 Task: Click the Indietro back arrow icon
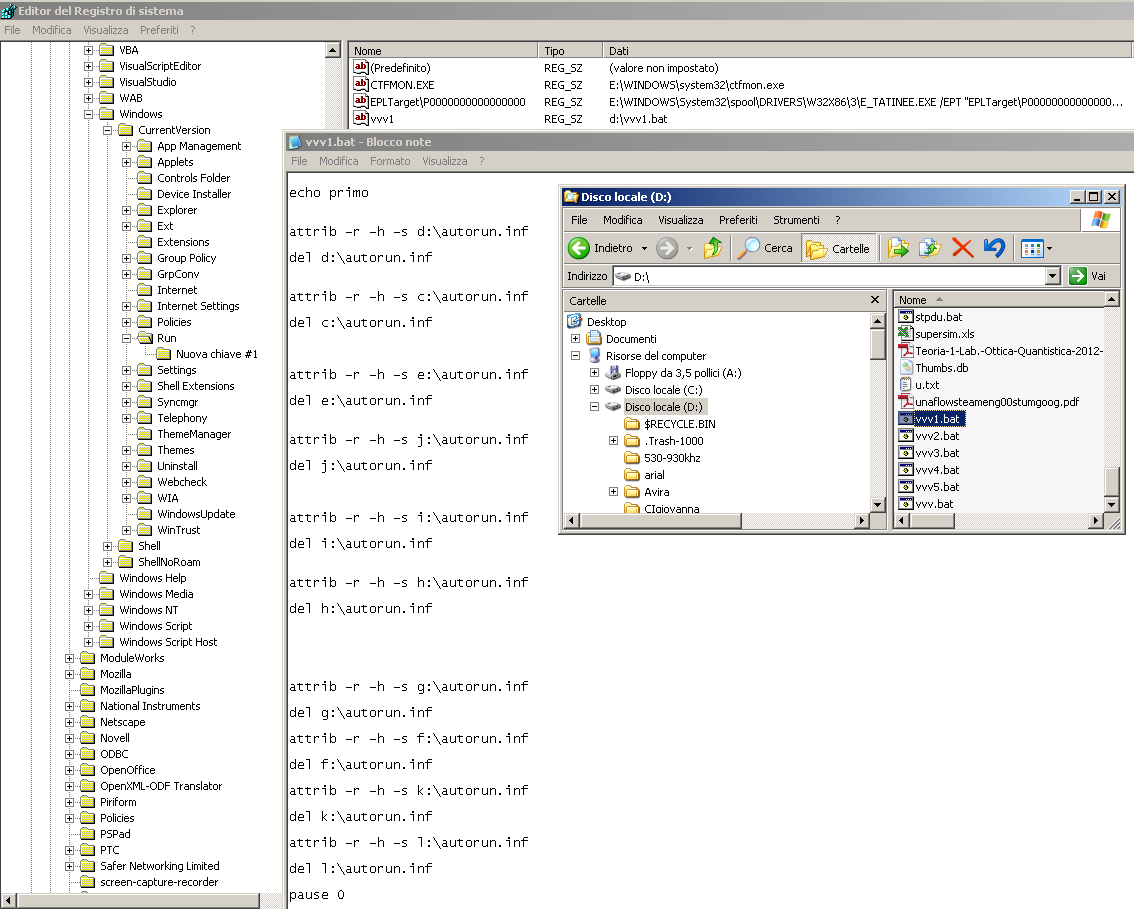(579, 248)
